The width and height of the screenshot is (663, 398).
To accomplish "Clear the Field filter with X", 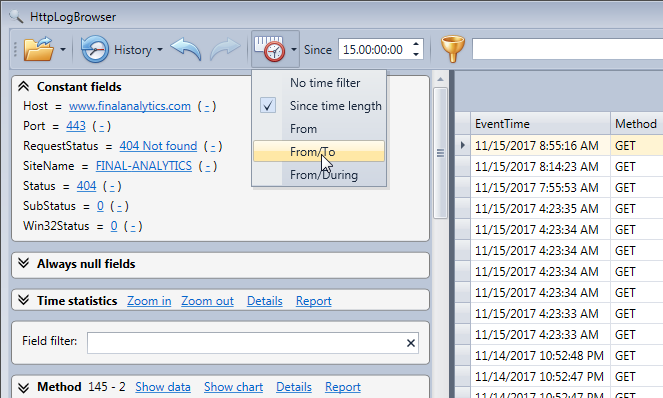I will [x=411, y=343].
